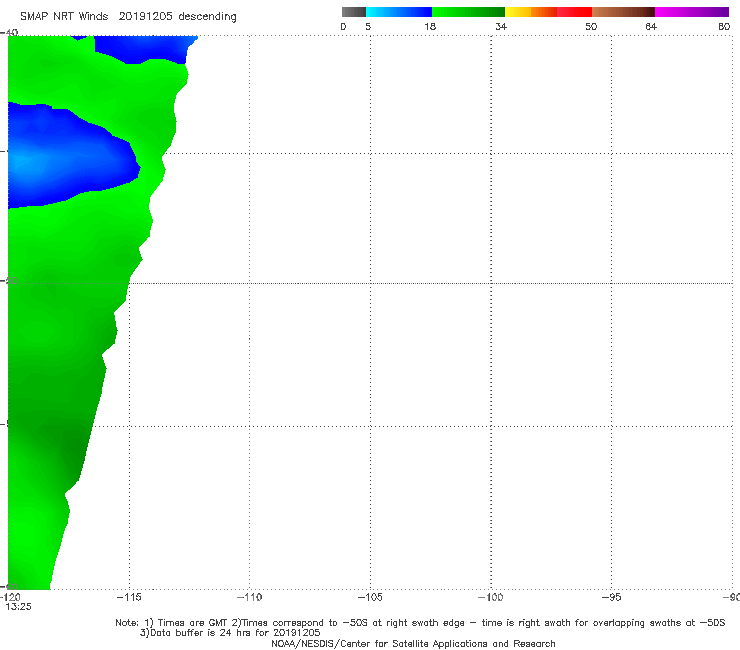This screenshot has height=650, width=740.
Task: Click the note line 'Times are GMT'
Action: [193, 623]
